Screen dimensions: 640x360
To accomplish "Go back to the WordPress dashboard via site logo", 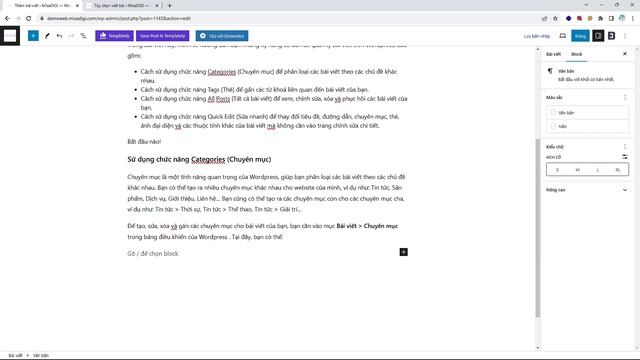I will pyautogui.click(x=10, y=36).
